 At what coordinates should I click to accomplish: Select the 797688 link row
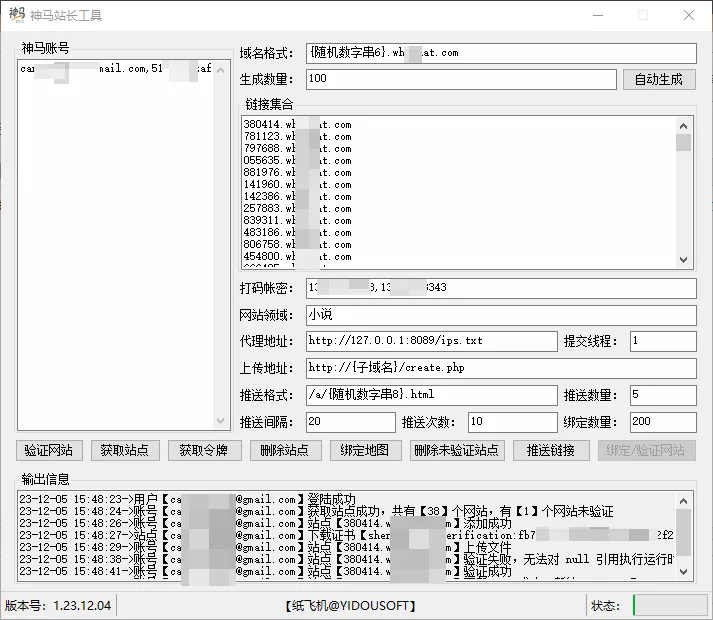pyautogui.click(x=297, y=148)
